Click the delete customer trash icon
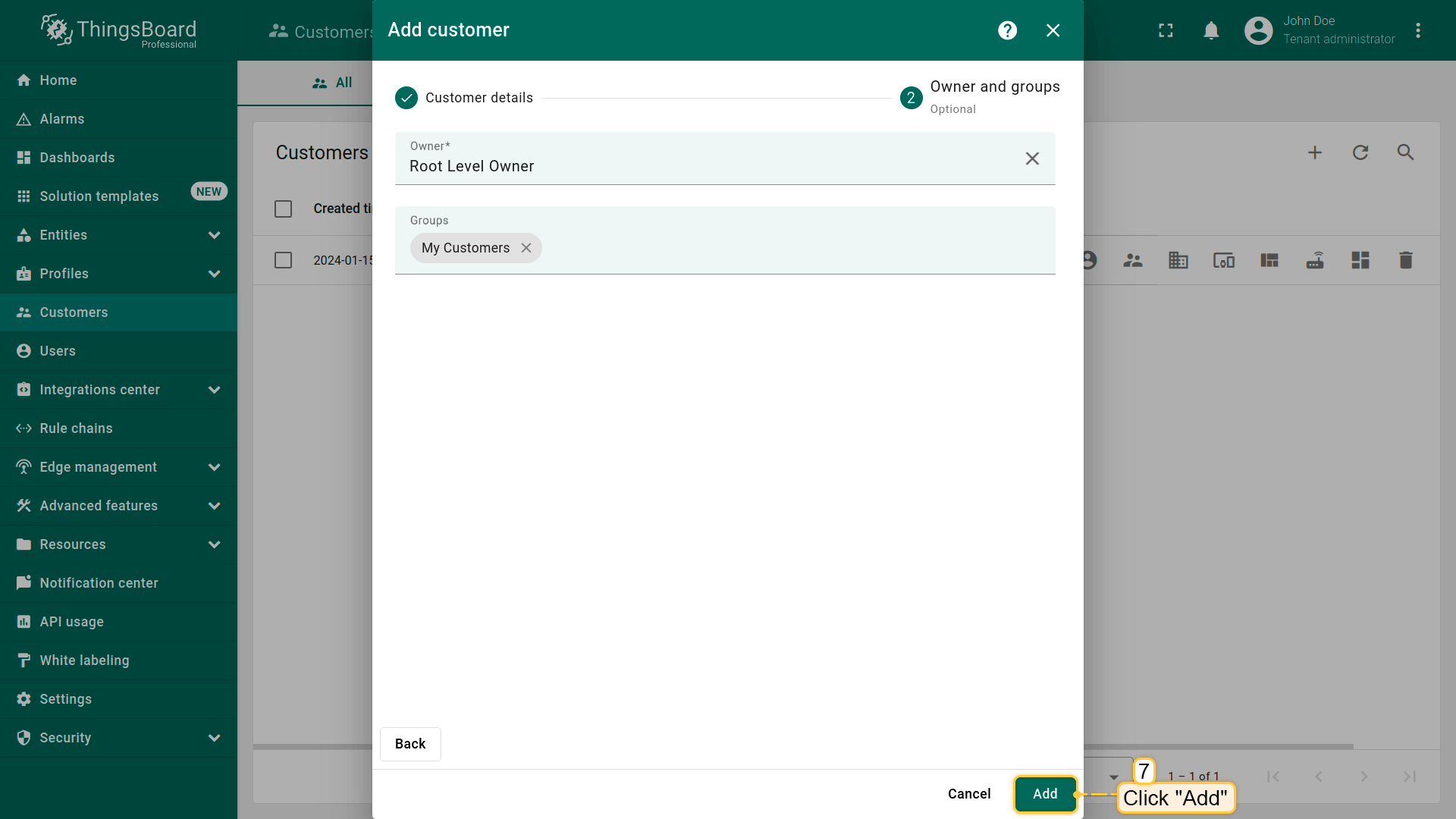Screen dimensions: 1456x819 tap(1405, 260)
